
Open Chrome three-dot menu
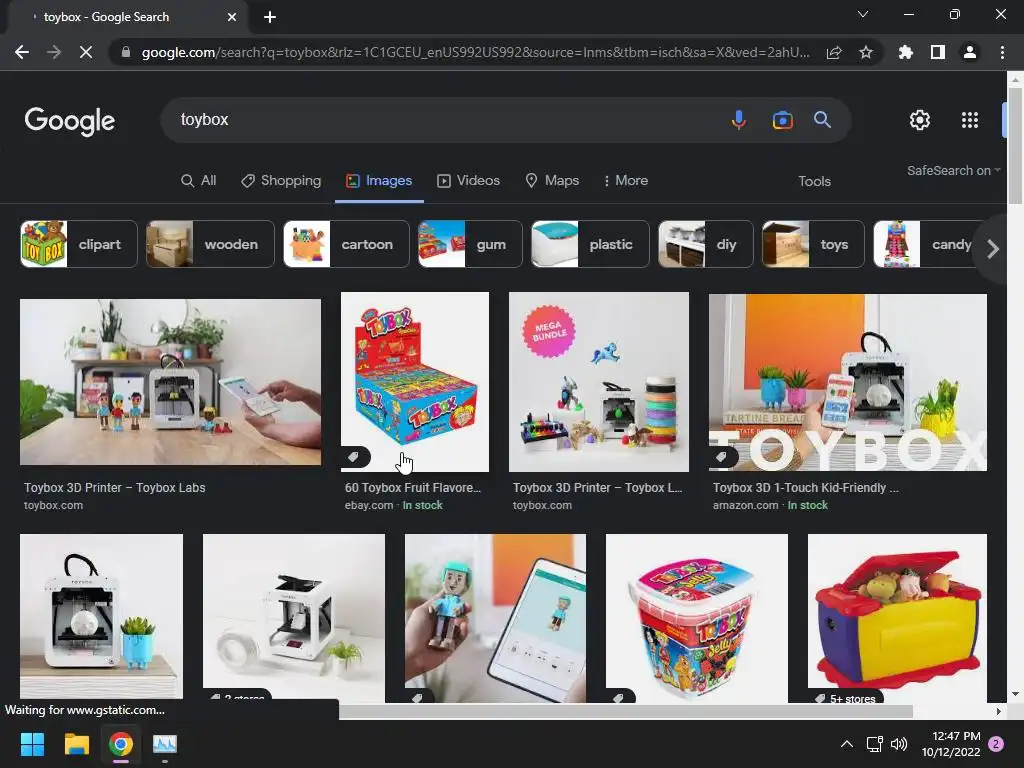pyautogui.click(x=1002, y=52)
